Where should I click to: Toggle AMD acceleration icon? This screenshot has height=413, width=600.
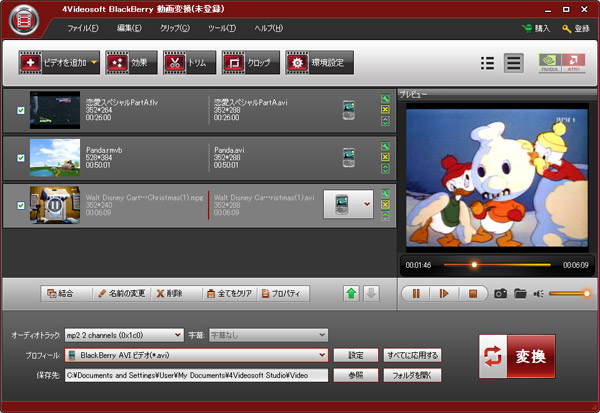(574, 63)
